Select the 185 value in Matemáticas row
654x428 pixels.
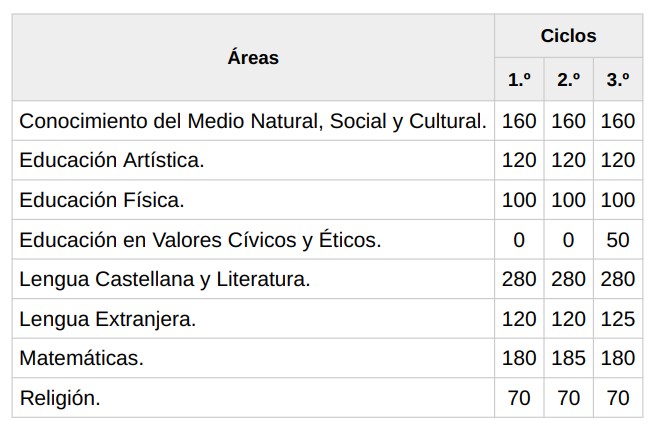[568, 358]
